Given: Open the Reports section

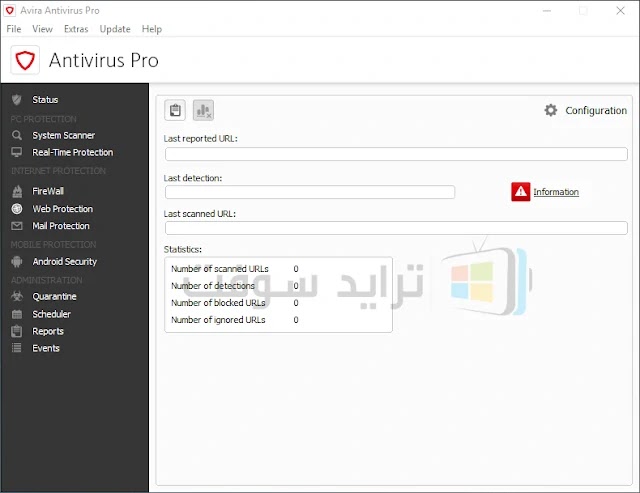Looking at the screenshot, I should tap(48, 331).
